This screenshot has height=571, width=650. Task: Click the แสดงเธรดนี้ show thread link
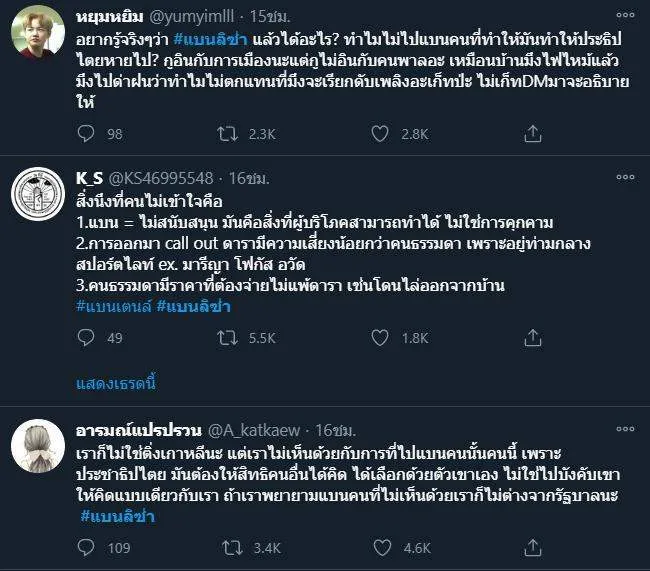click(116, 384)
